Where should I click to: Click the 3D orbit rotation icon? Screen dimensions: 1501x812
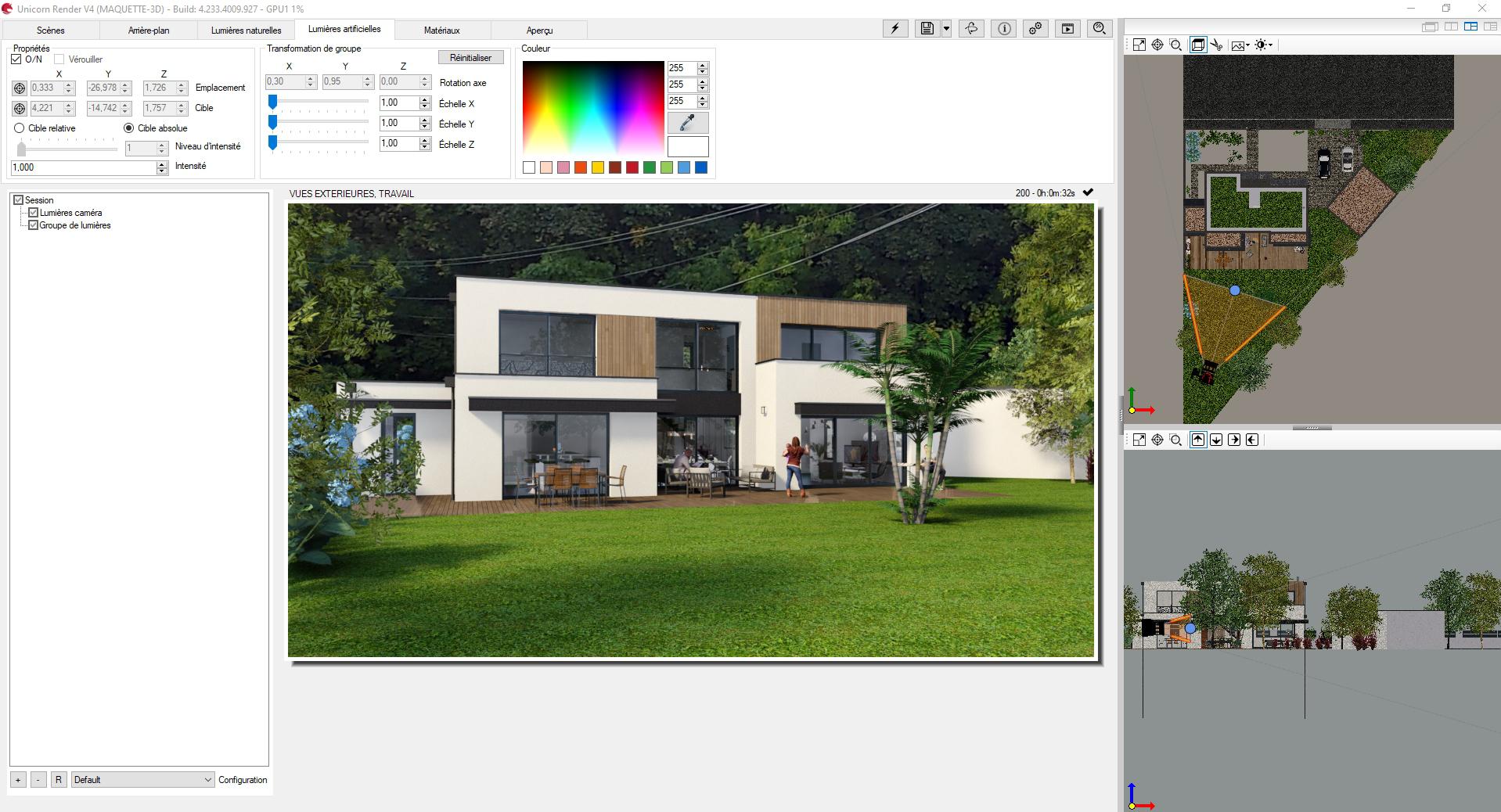[x=971, y=29]
